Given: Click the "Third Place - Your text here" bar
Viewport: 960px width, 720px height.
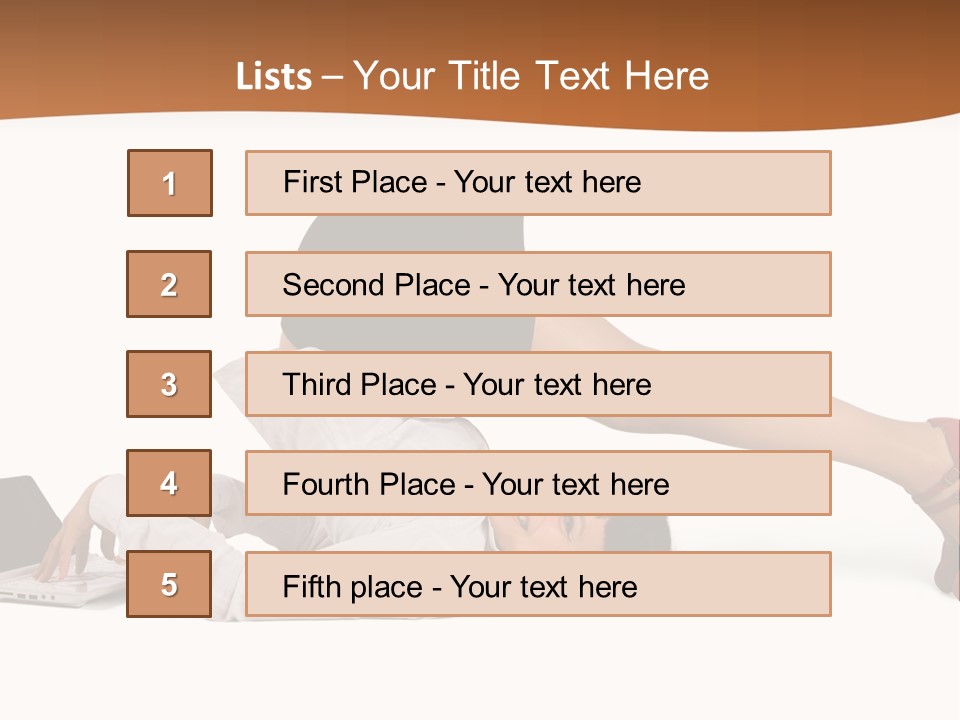Looking at the screenshot, I should pos(538,384).
